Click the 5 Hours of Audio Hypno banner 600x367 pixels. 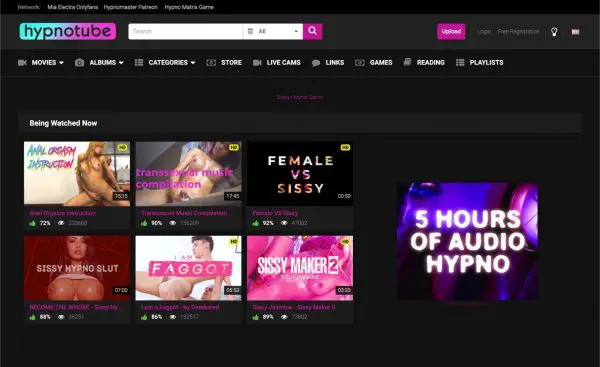pyautogui.click(x=468, y=241)
